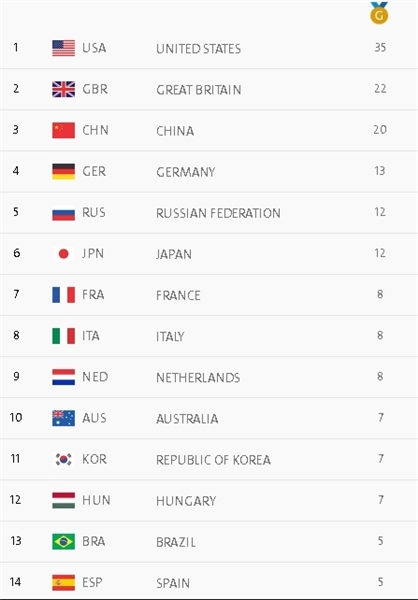Viewport: 418px width, 600px height.
Task: Click the United States flag icon
Action: pos(64,48)
